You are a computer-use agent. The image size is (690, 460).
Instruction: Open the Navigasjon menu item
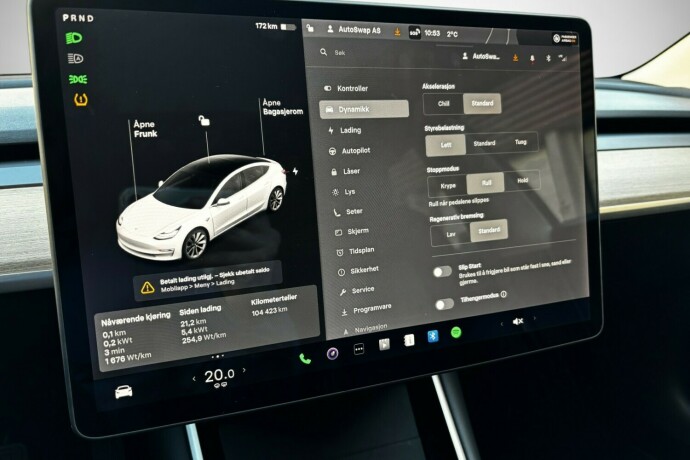point(365,329)
